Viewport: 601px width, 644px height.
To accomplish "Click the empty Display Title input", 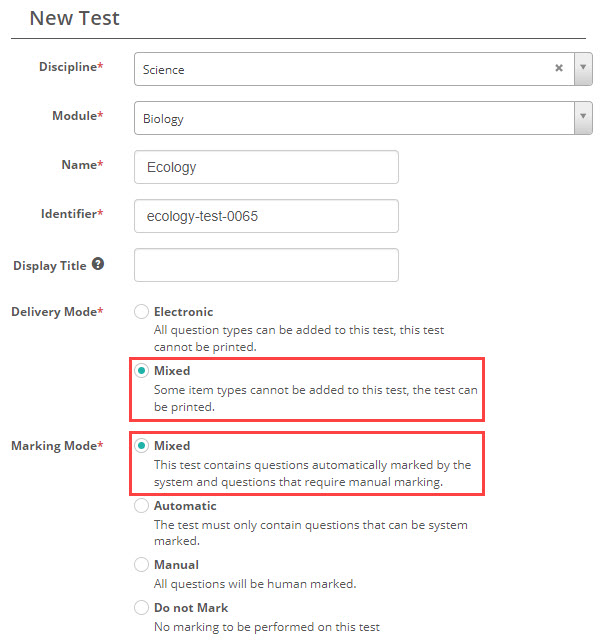I will click(x=266, y=265).
